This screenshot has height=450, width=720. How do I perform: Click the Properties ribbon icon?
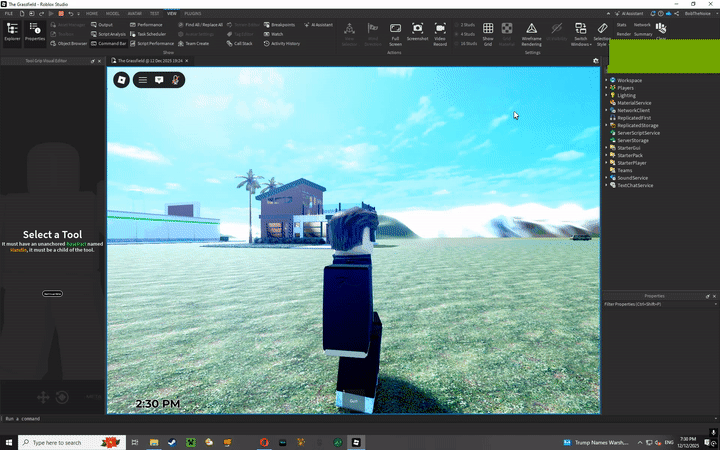[x=35, y=32]
